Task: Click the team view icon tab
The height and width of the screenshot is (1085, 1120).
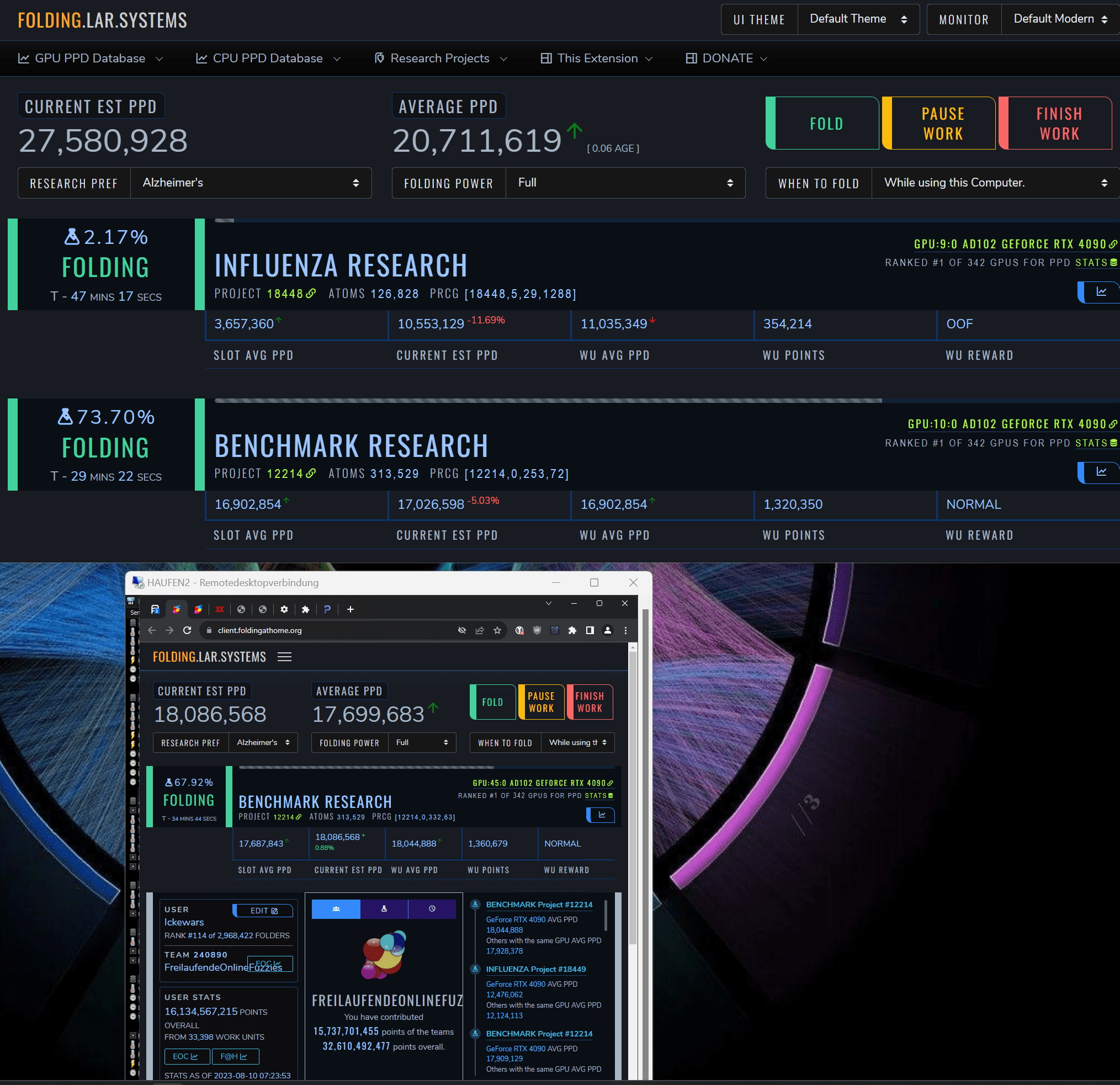Action: [336, 909]
